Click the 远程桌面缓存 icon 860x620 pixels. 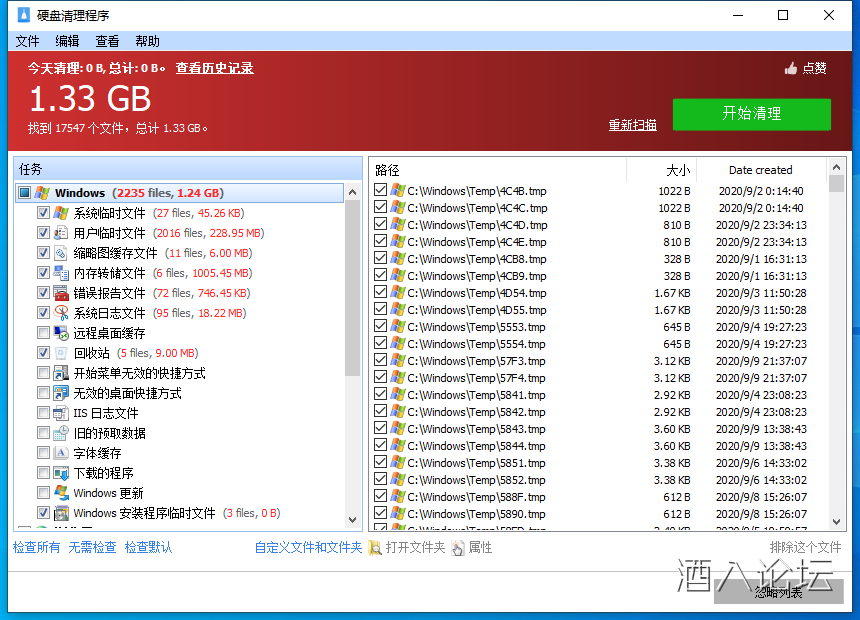(x=61, y=333)
